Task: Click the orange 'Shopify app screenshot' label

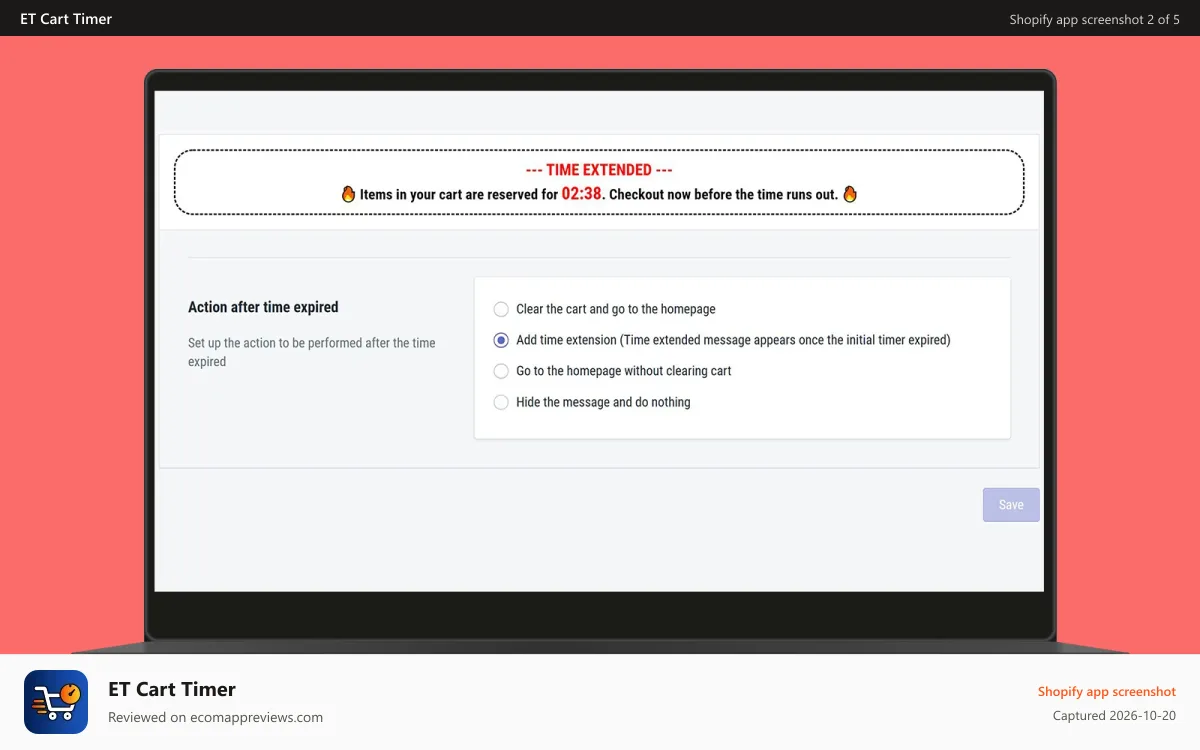Action: tap(1107, 691)
